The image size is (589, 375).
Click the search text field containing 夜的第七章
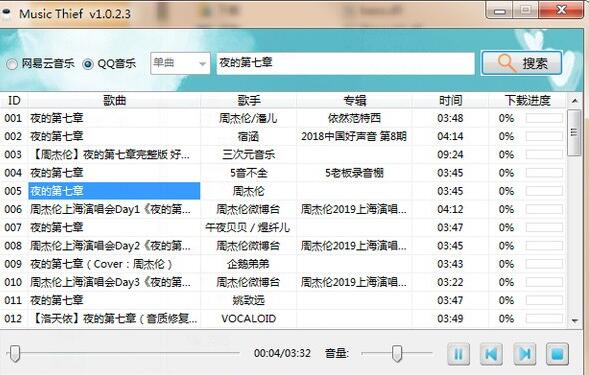pos(345,63)
